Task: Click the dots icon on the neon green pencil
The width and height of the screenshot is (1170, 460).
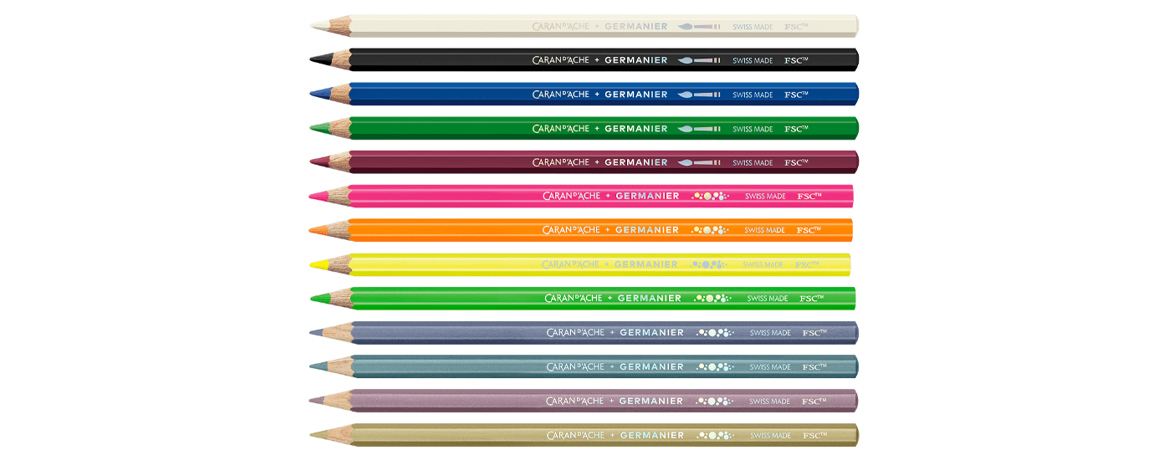Action: coord(713,298)
